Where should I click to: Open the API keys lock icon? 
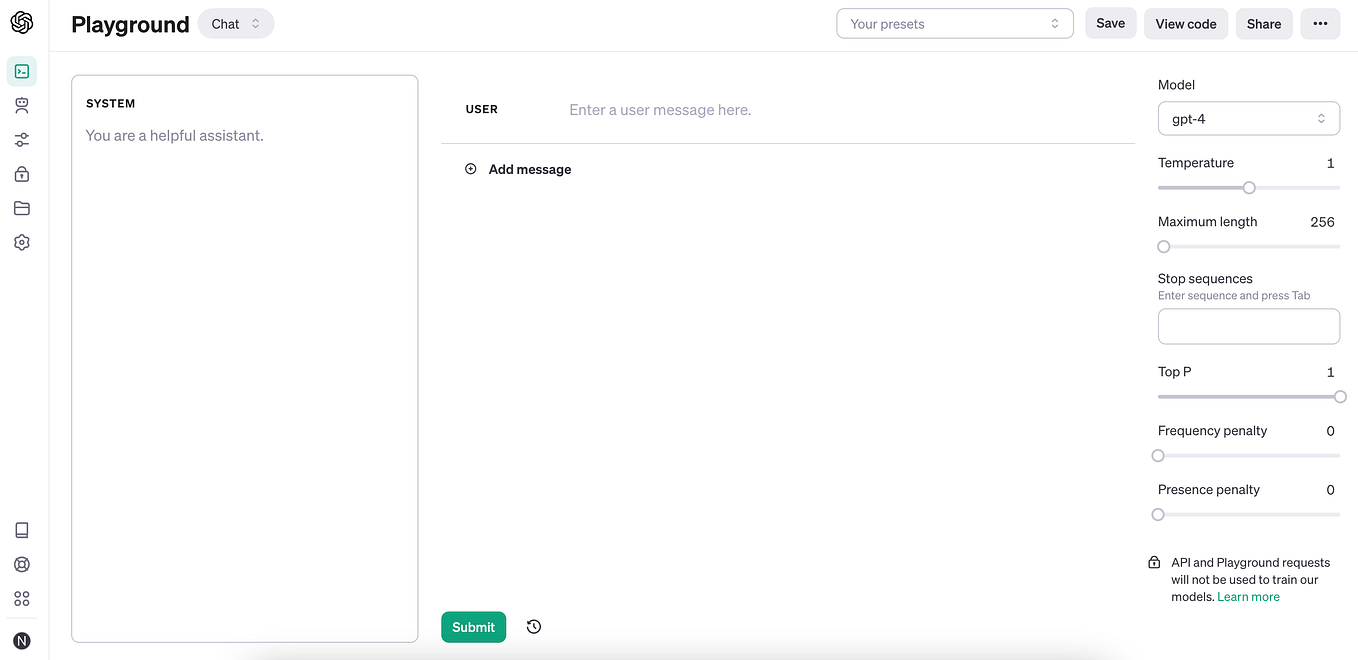click(22, 174)
